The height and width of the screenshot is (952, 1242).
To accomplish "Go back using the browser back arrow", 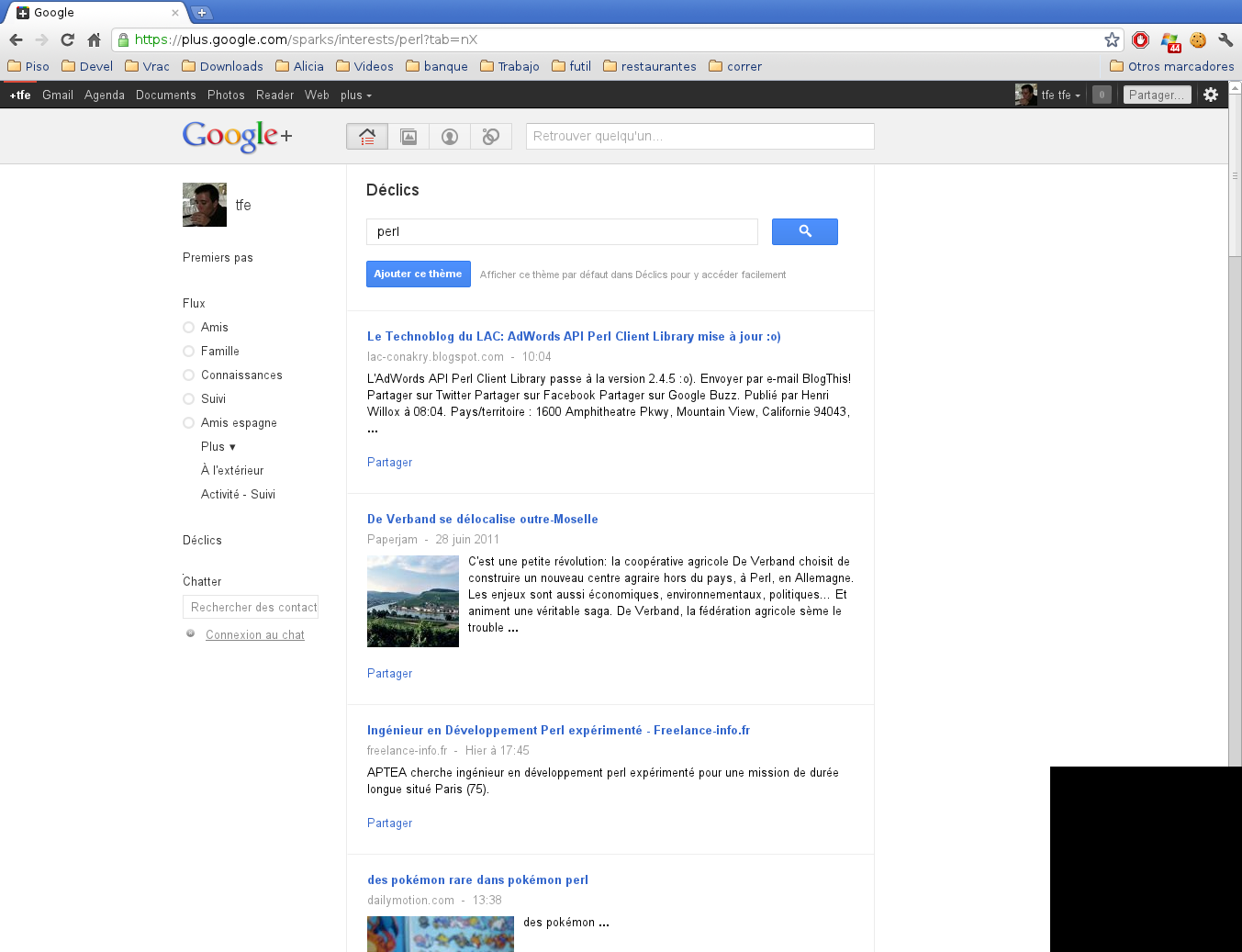I will pyautogui.click(x=16, y=39).
